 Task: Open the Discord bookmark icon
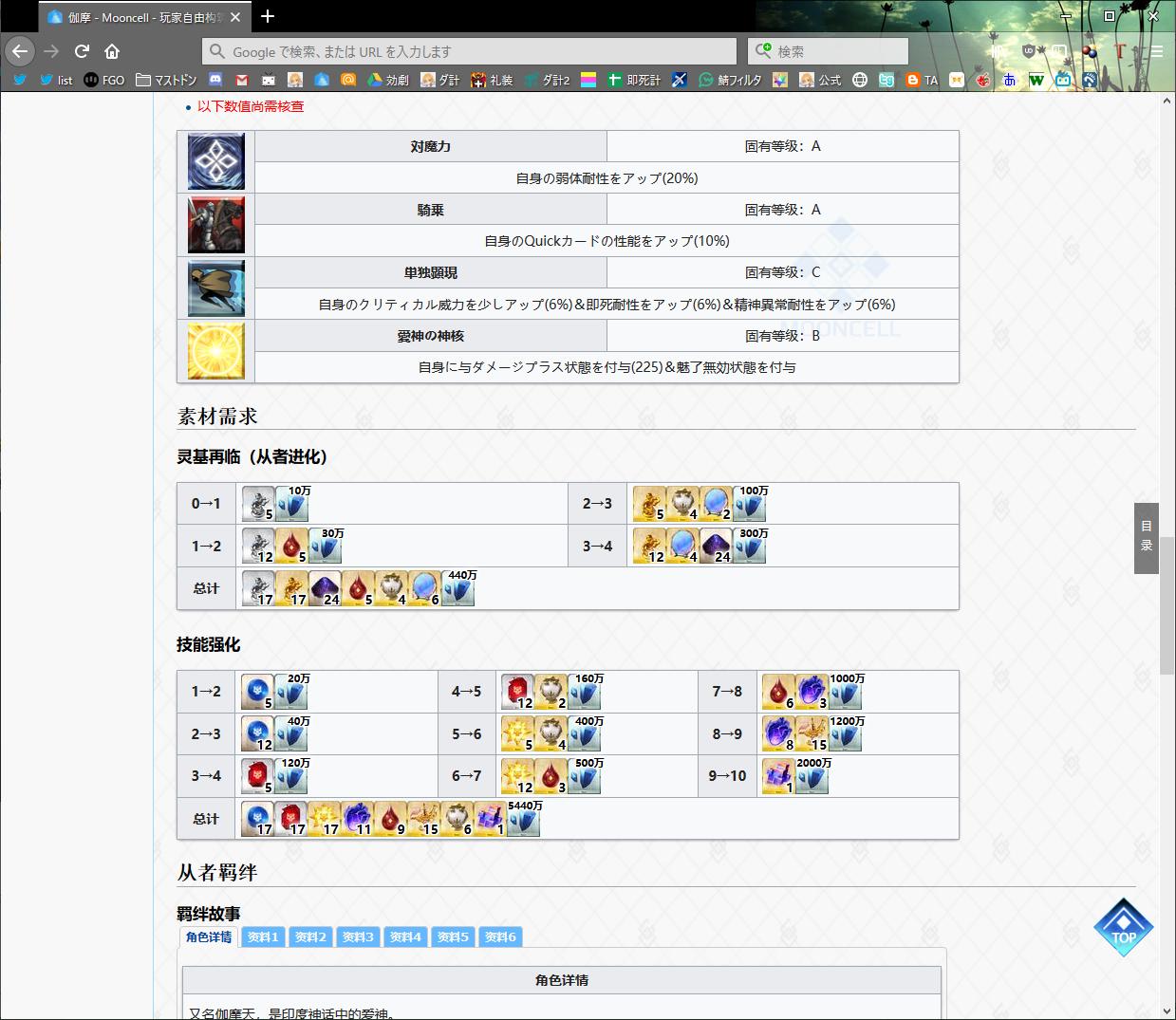215,80
